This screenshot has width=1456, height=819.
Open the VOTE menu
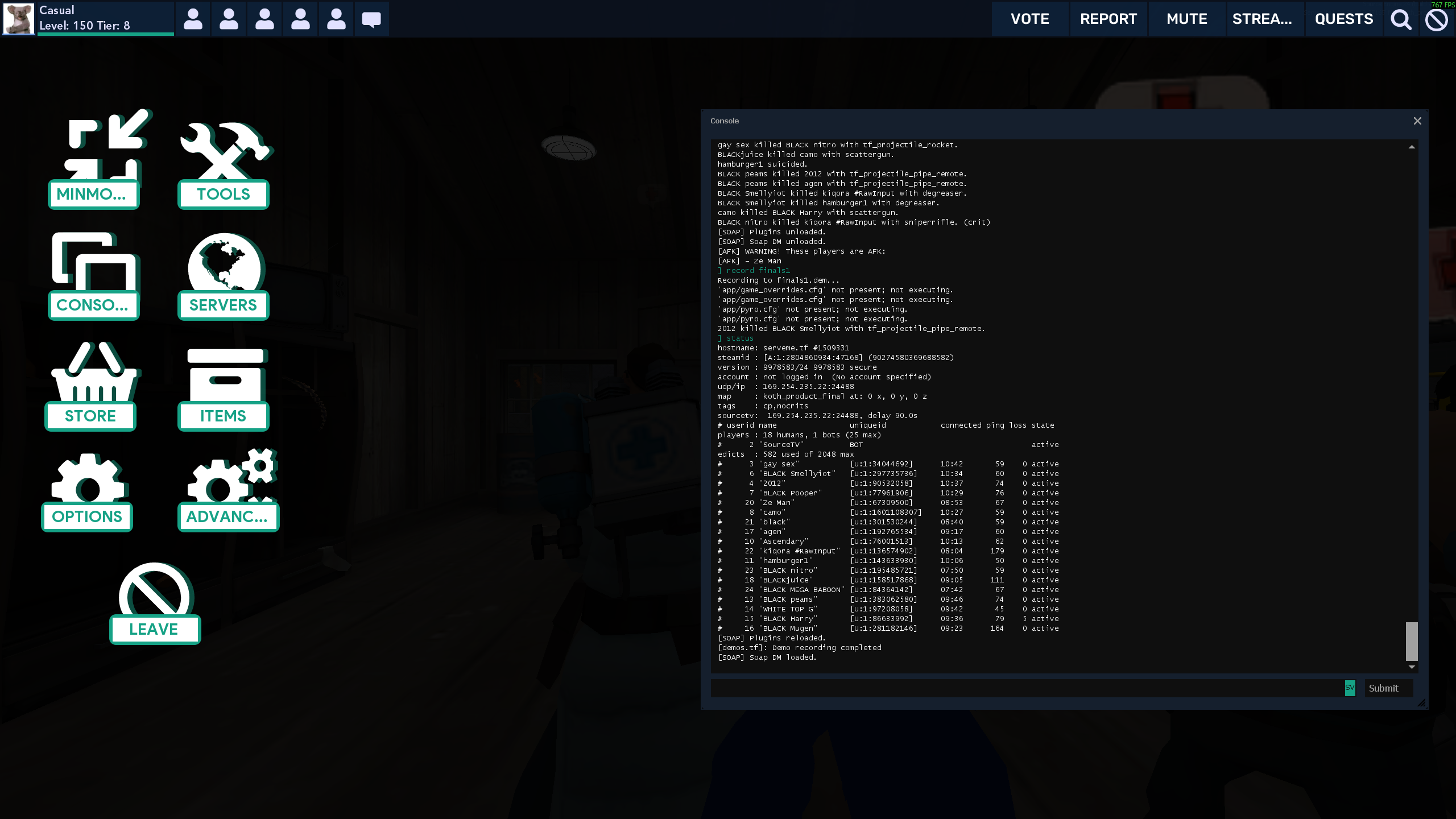pos(1029,19)
